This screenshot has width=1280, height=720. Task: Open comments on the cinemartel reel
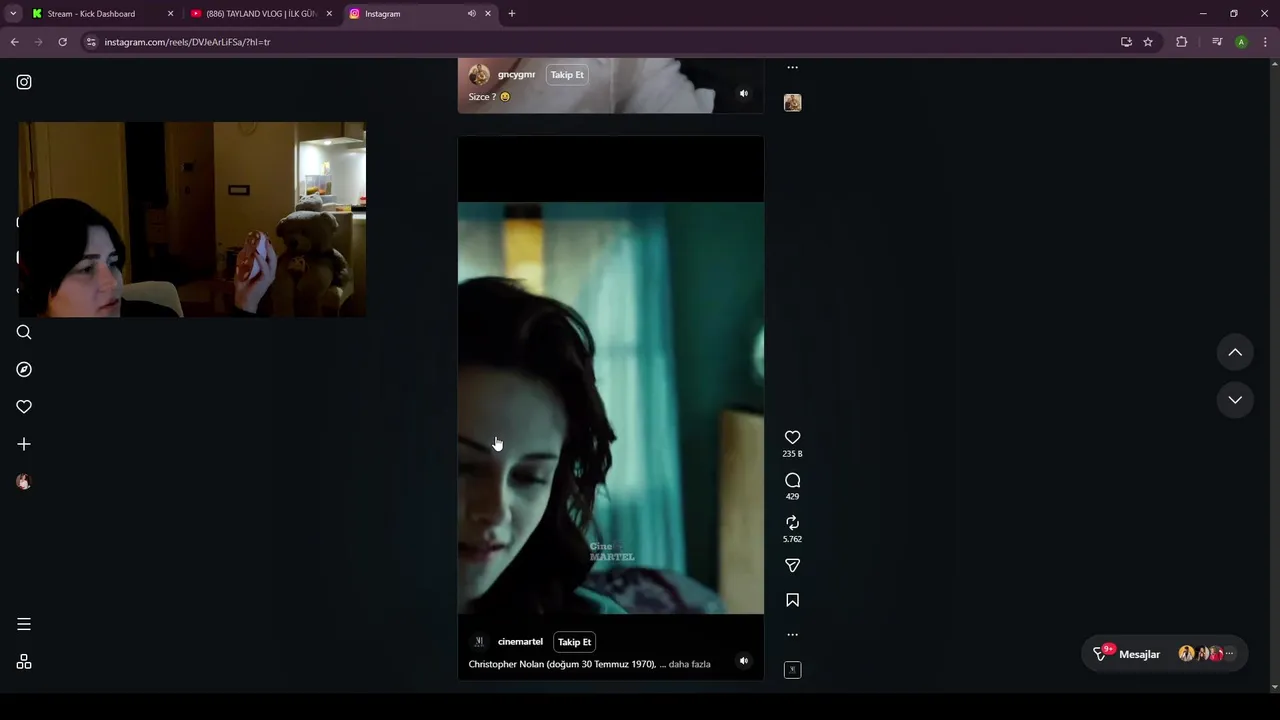(792, 480)
